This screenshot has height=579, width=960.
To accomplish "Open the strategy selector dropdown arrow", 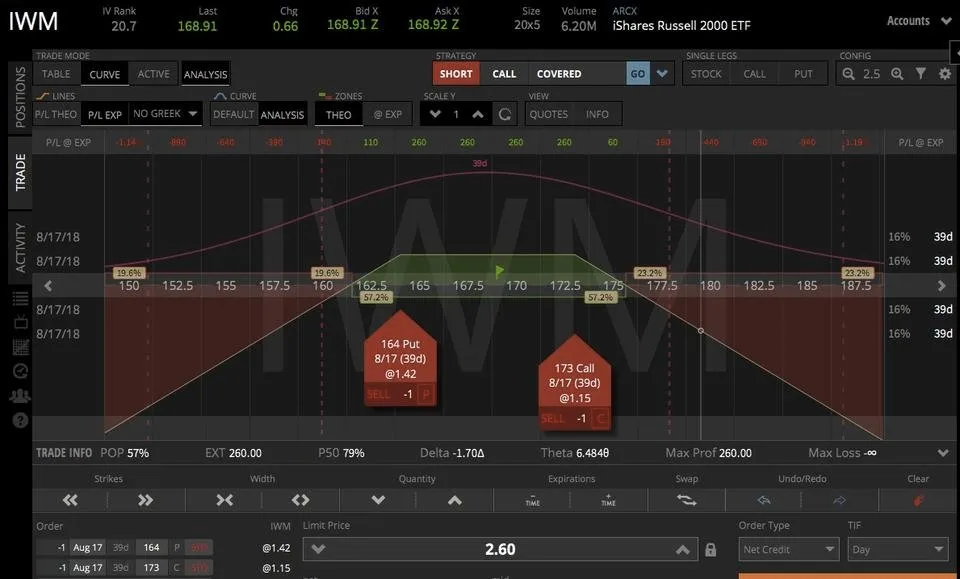I will (x=662, y=74).
